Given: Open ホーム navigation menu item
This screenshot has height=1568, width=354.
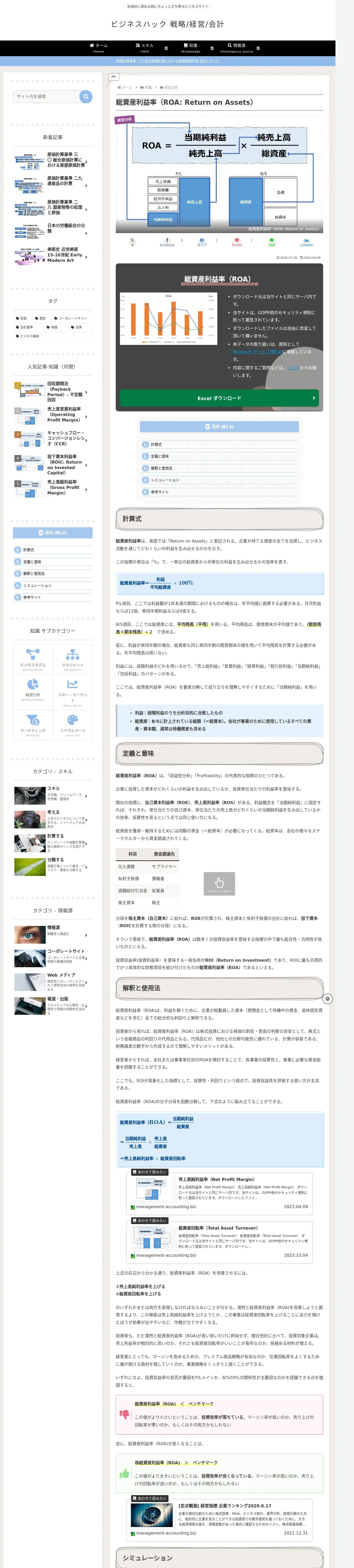Looking at the screenshot, I should click(x=98, y=48).
